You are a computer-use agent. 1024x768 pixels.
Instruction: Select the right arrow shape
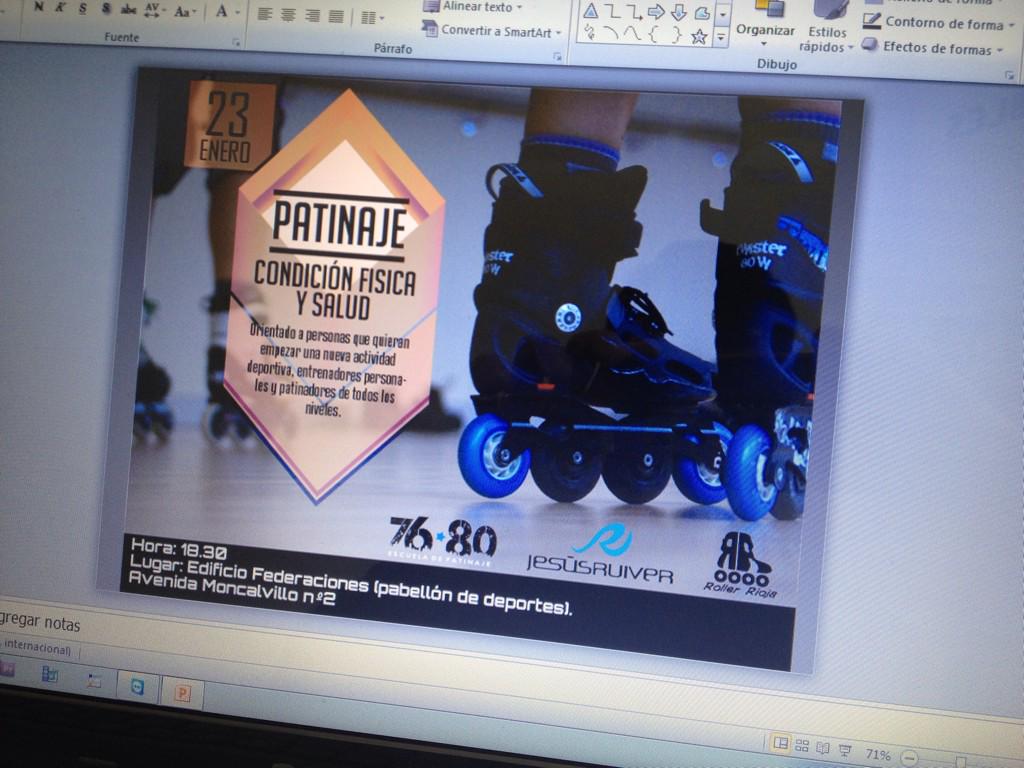656,12
